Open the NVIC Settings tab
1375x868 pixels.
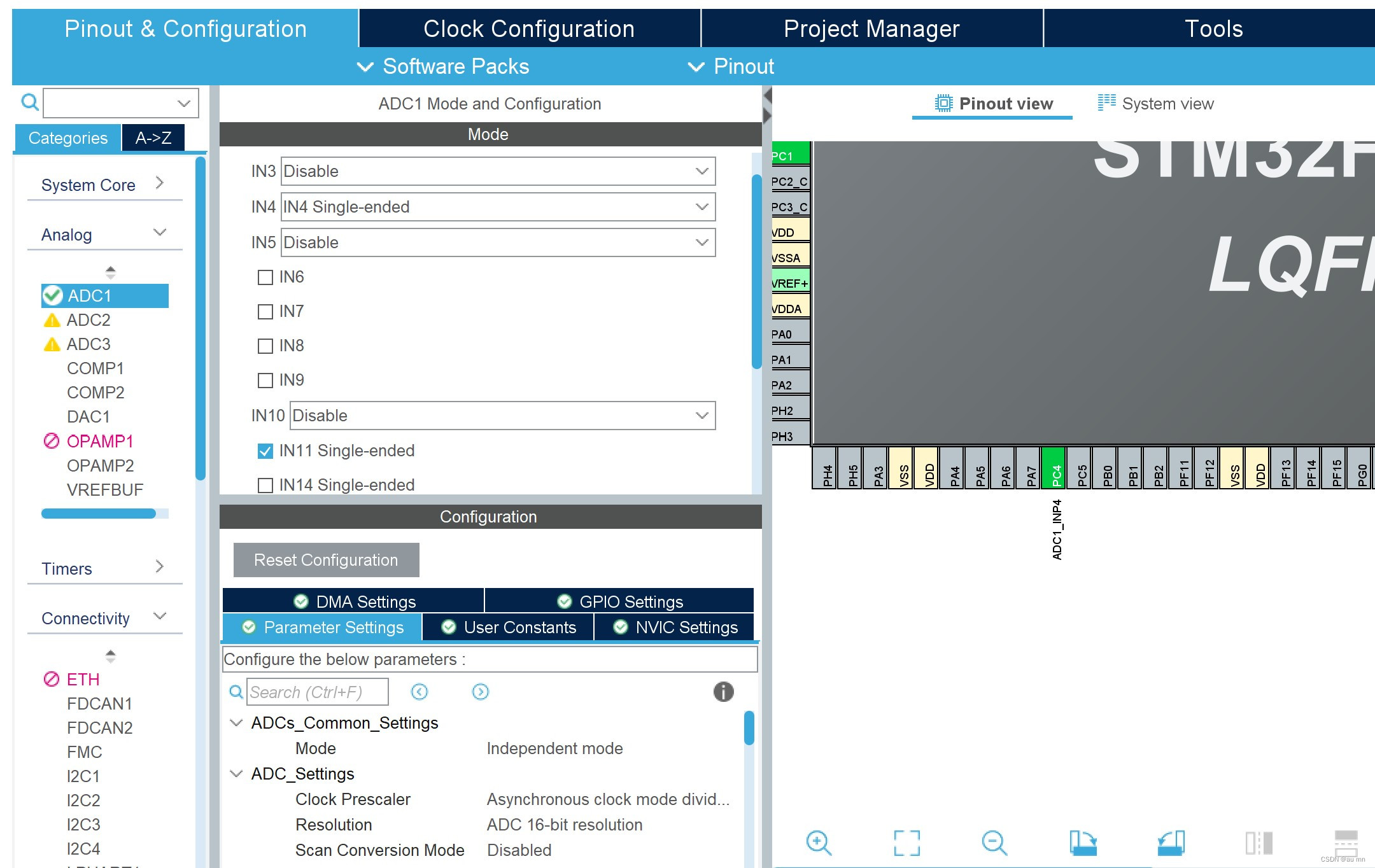pos(675,627)
